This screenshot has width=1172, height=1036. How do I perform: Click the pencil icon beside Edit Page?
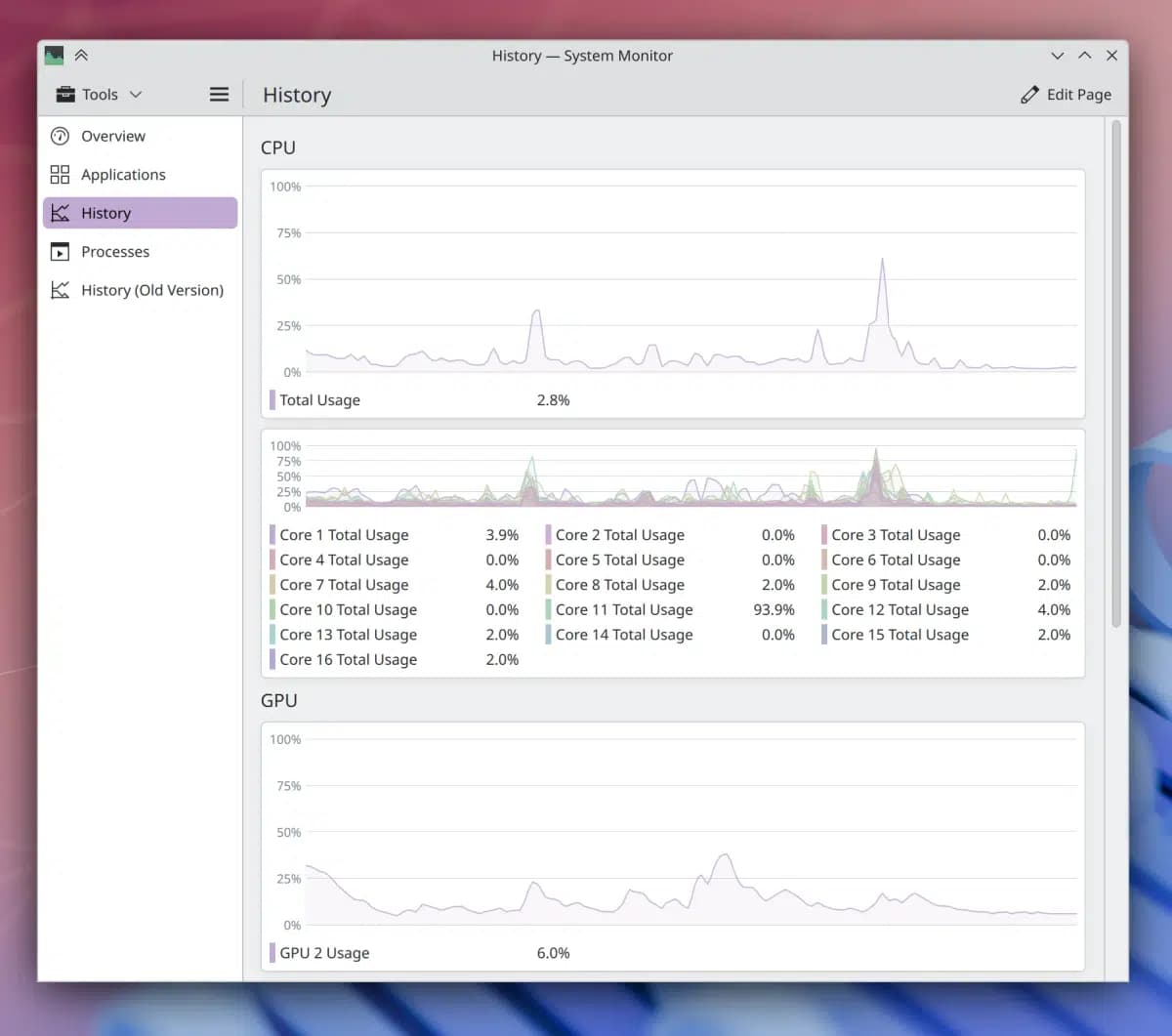click(x=1029, y=95)
